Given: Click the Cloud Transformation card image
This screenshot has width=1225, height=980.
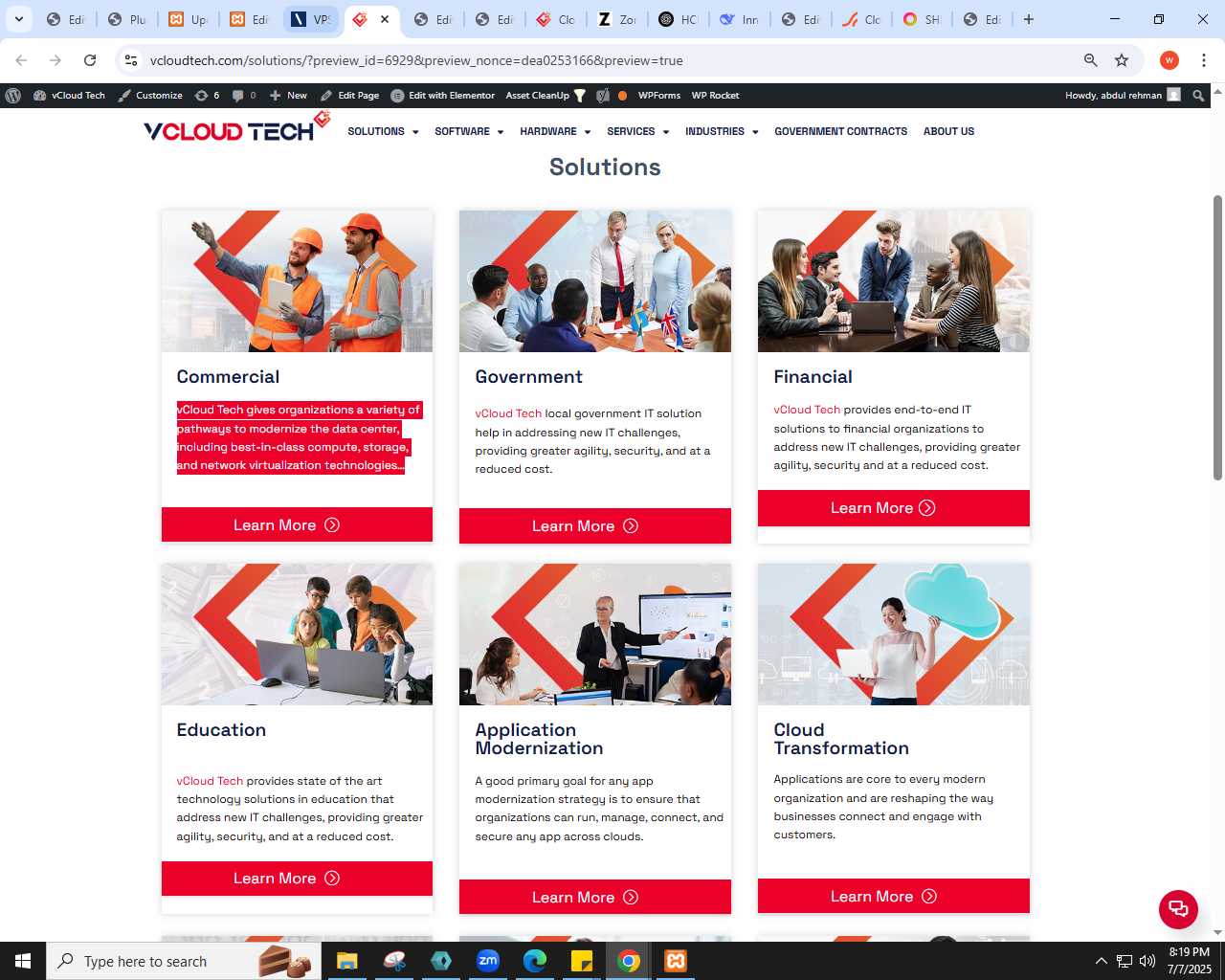Looking at the screenshot, I should (x=894, y=635).
